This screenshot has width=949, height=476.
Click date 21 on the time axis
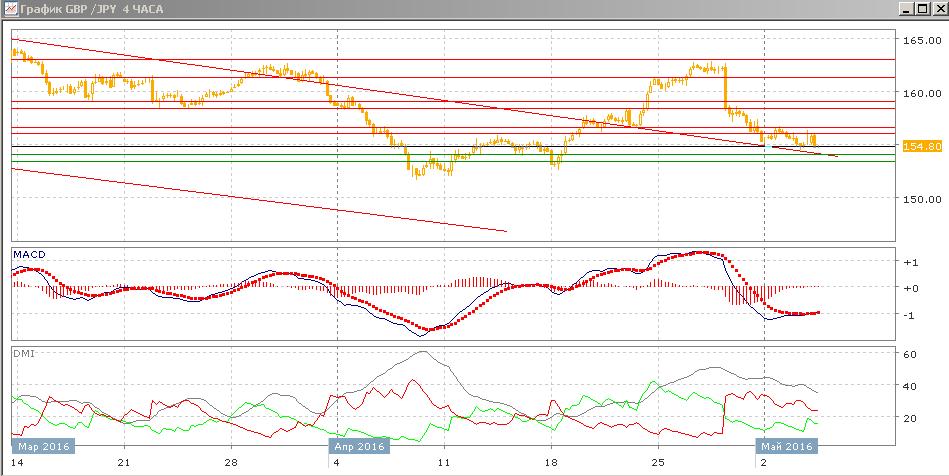(x=123, y=463)
